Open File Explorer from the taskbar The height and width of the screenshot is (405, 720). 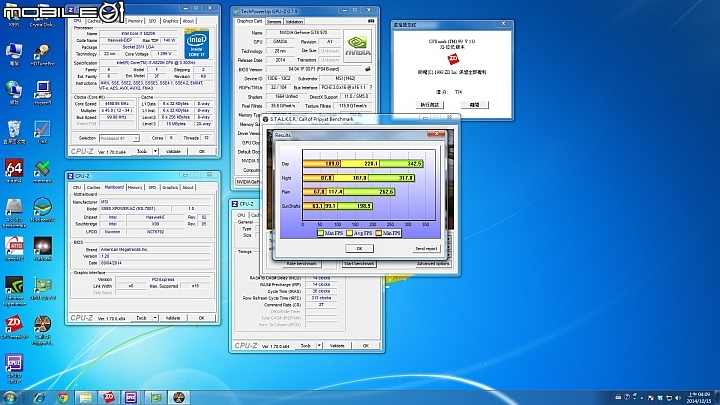tap(85, 397)
